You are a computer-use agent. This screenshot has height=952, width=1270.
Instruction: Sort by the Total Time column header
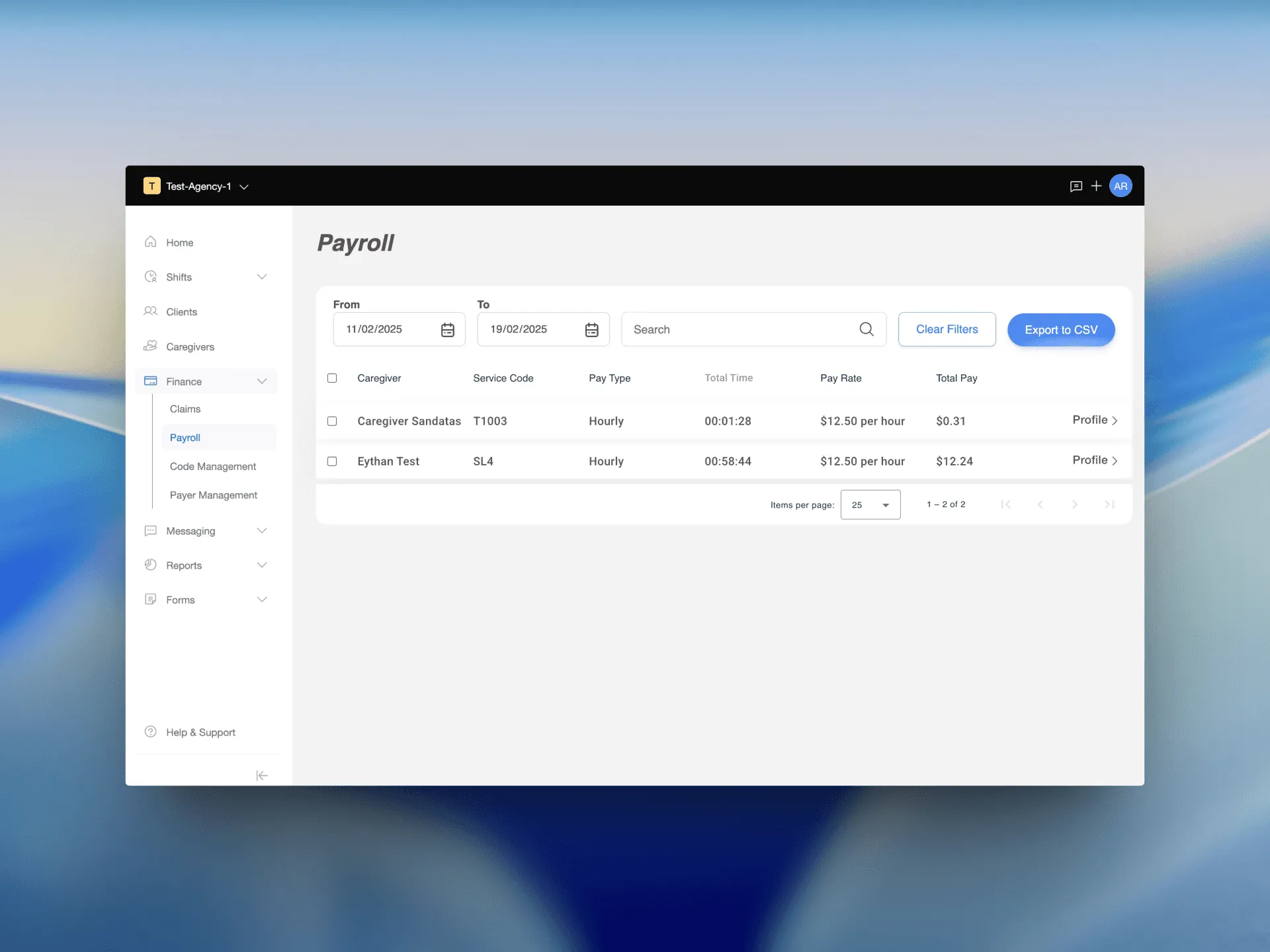728,378
